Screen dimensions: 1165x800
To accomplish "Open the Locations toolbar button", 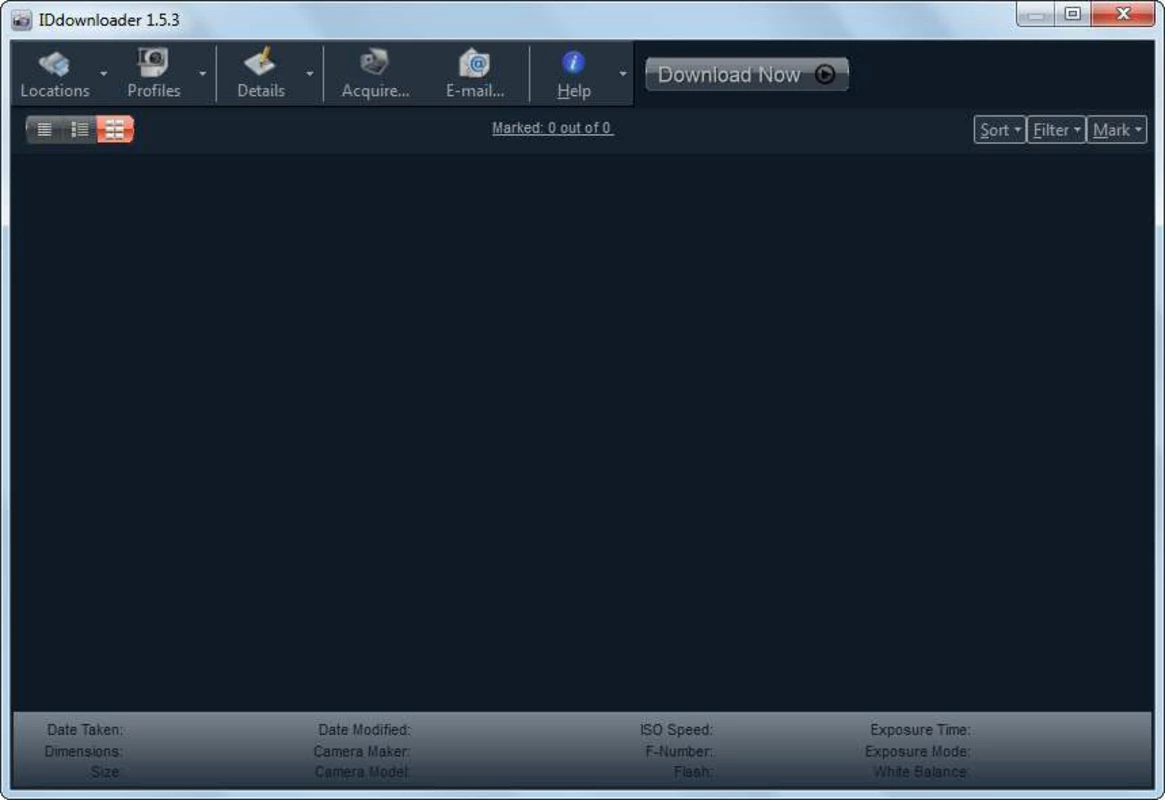I will [54, 74].
